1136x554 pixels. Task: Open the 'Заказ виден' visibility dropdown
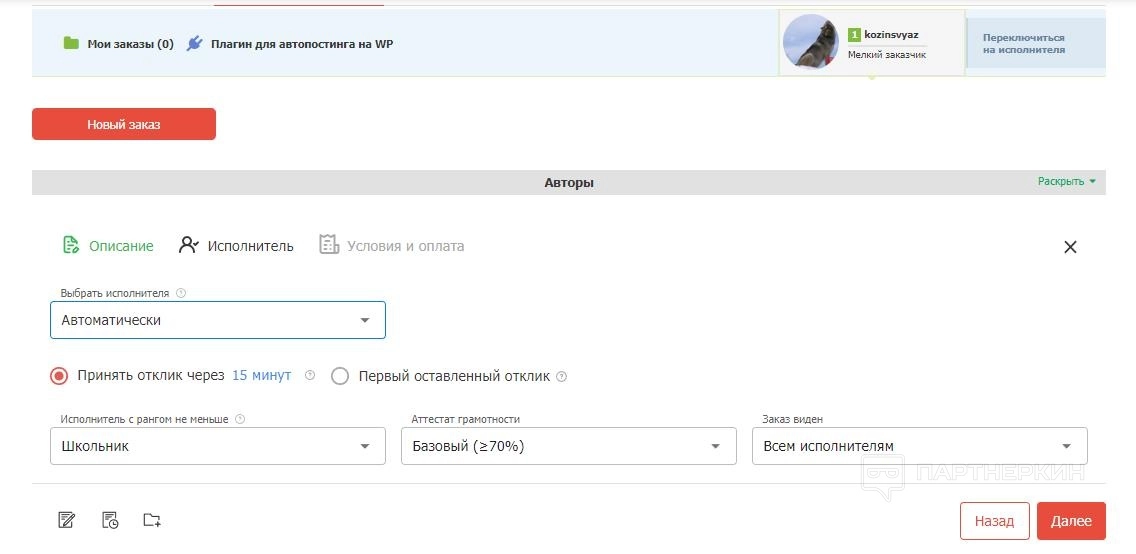pyautogui.click(x=919, y=446)
